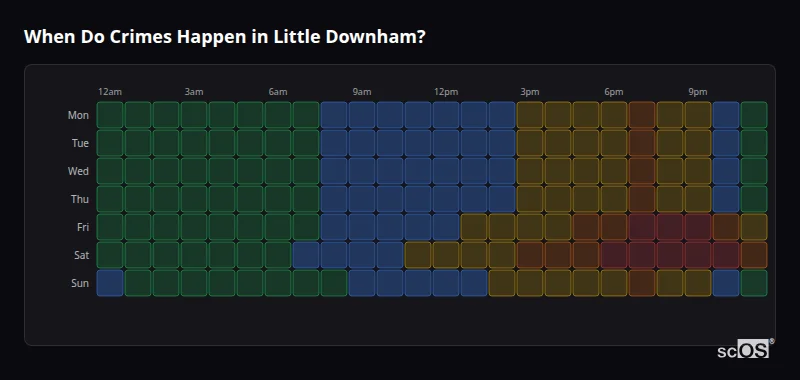Viewport: 800px width, 380px height.
Task: Select the Sunday 11pm green cell
Action: click(754, 283)
